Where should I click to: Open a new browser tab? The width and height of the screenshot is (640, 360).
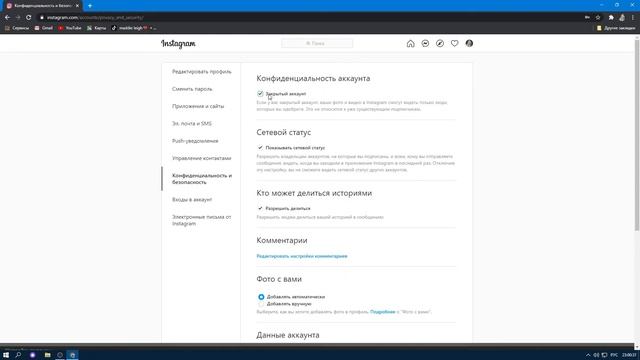(90, 6)
